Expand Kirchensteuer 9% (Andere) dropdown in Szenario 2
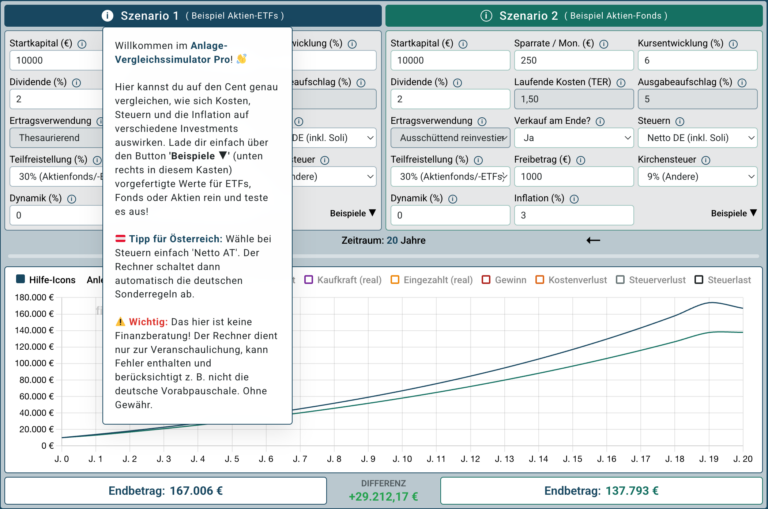Viewport: 768px width, 509px height. pos(697,177)
